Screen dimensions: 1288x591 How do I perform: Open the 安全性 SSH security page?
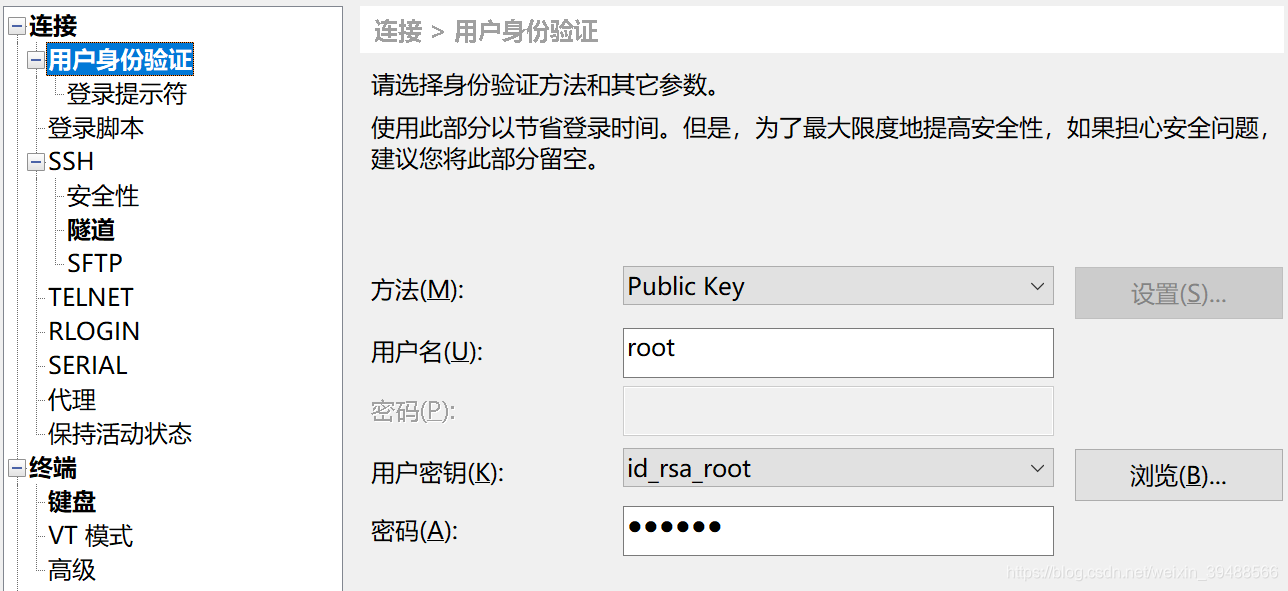101,195
